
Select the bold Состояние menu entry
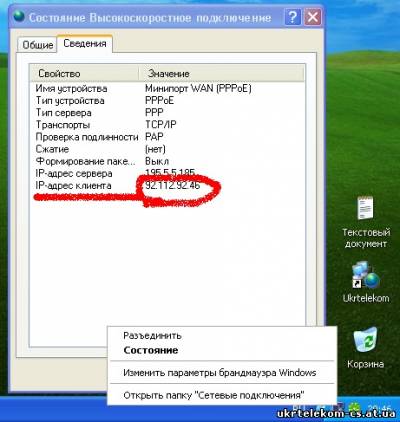151,350
